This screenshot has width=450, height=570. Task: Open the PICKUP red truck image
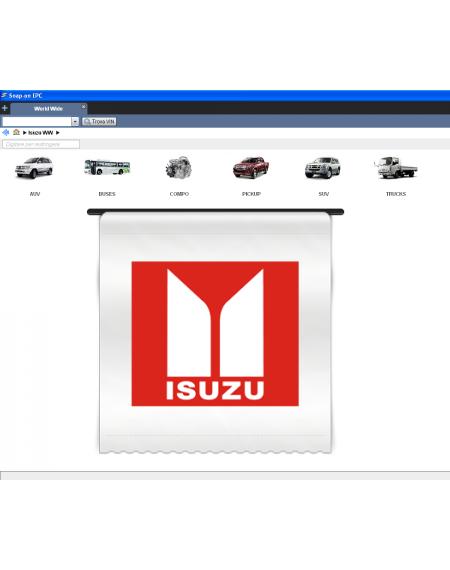click(251, 168)
